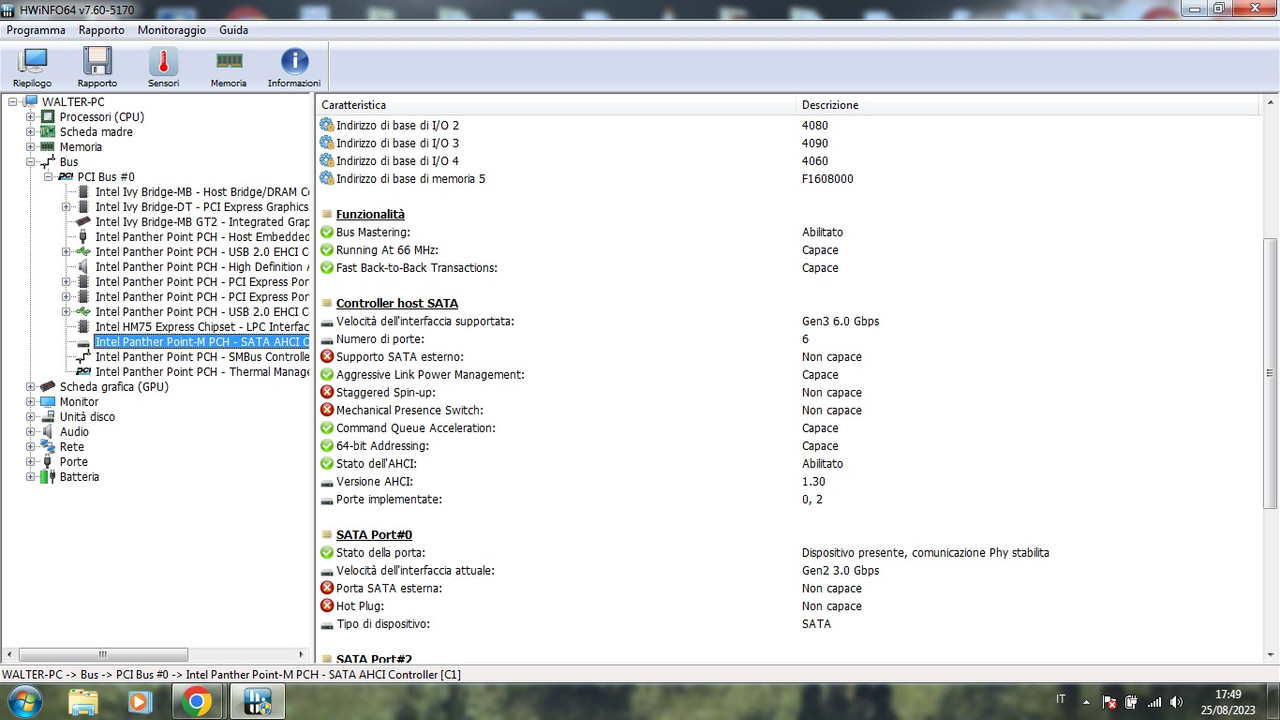Click the gear icon beside Indirizzo di base di I/O 2

[326, 125]
